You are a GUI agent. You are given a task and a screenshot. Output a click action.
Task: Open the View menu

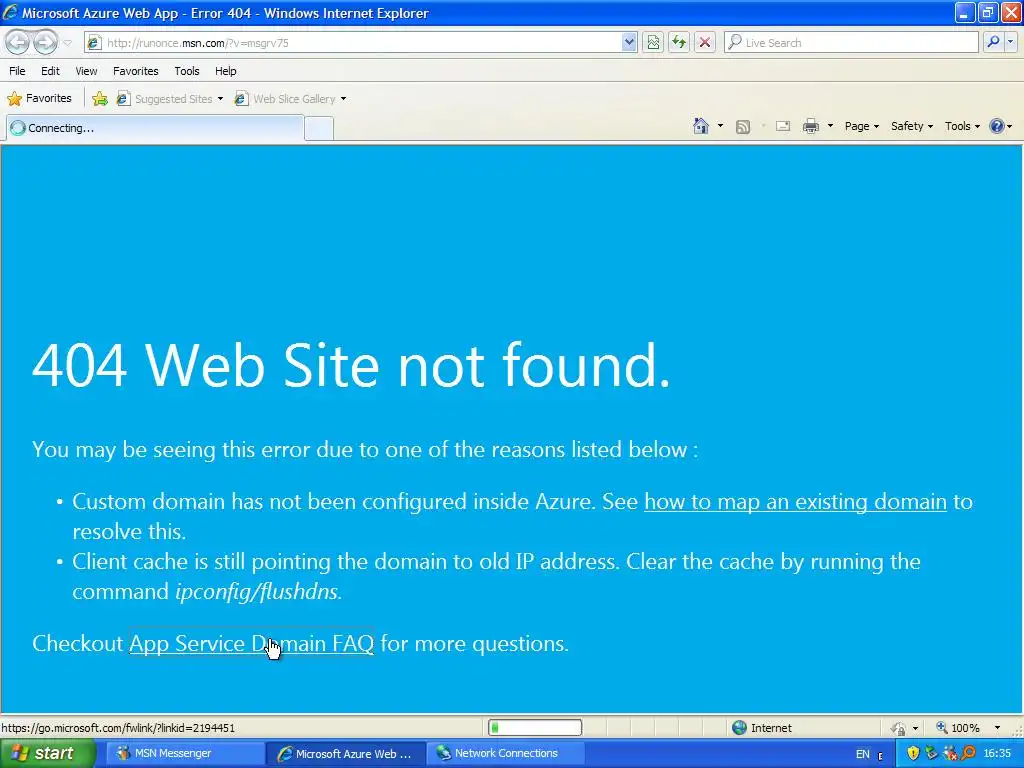pyautogui.click(x=86, y=71)
